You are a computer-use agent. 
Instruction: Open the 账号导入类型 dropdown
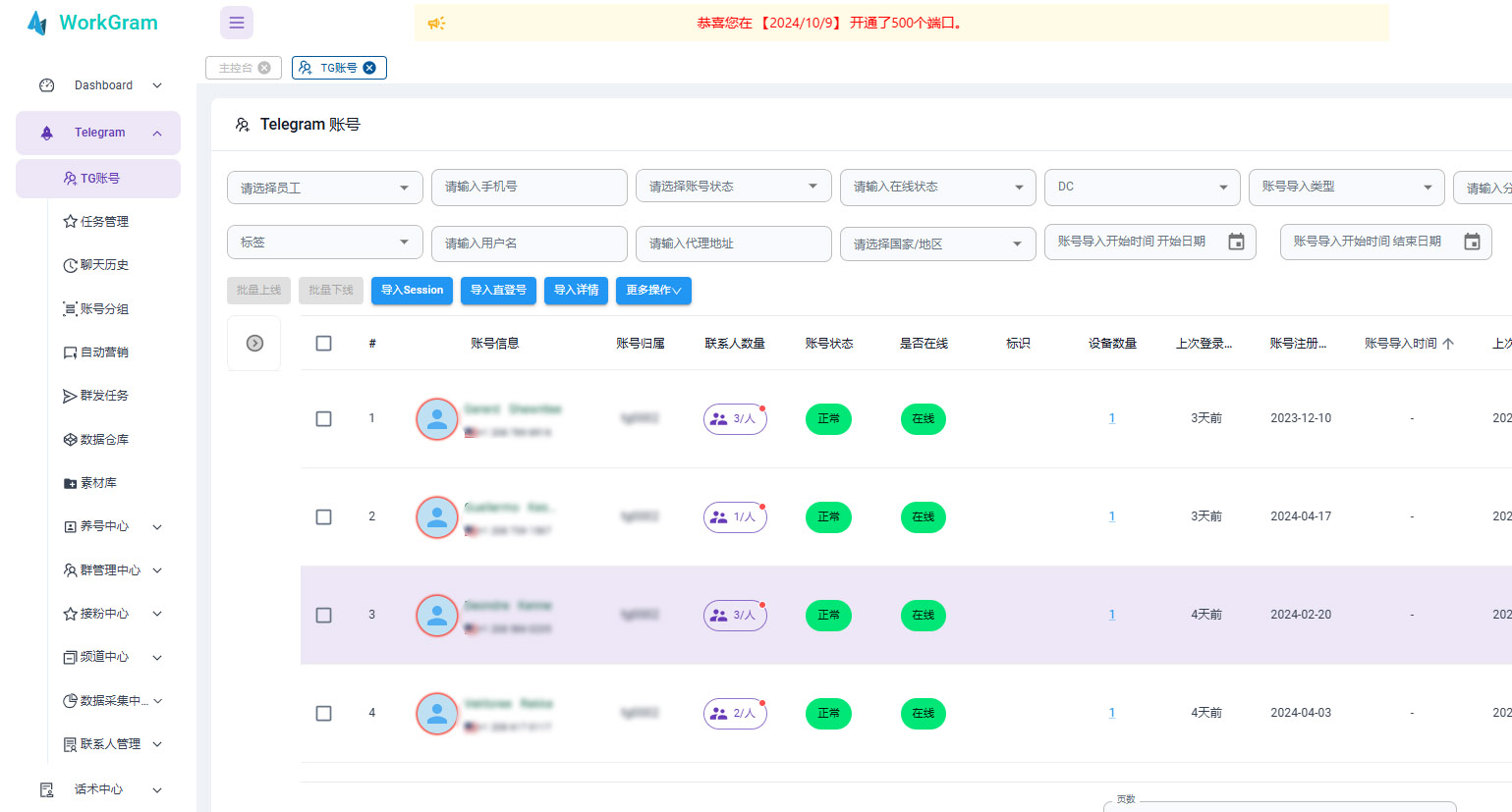(1347, 188)
